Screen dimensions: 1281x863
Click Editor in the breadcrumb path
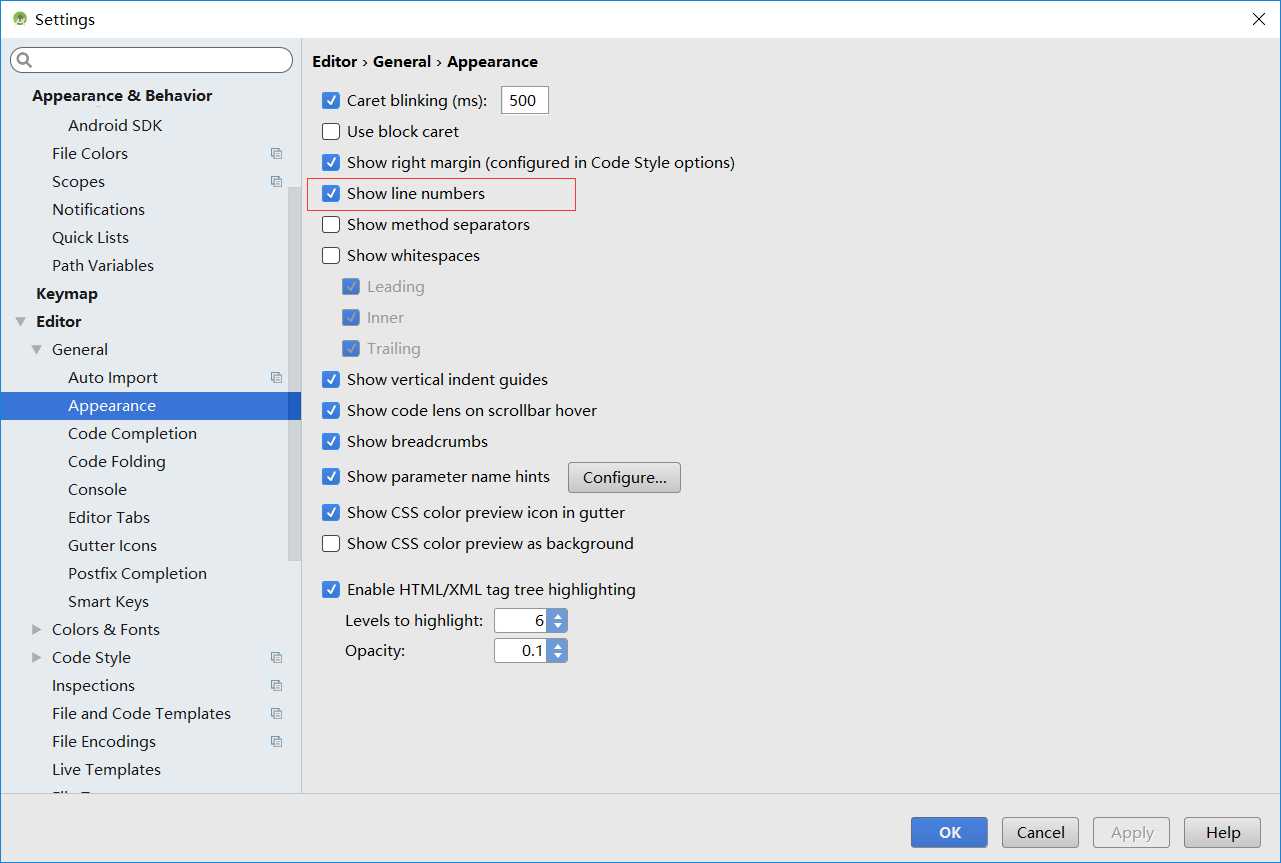tap(334, 62)
